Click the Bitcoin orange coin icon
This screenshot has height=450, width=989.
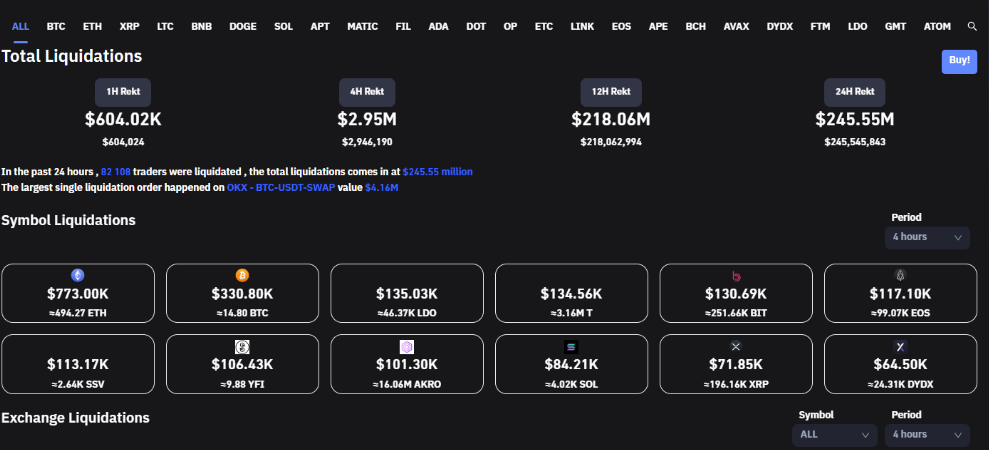[x=242, y=275]
